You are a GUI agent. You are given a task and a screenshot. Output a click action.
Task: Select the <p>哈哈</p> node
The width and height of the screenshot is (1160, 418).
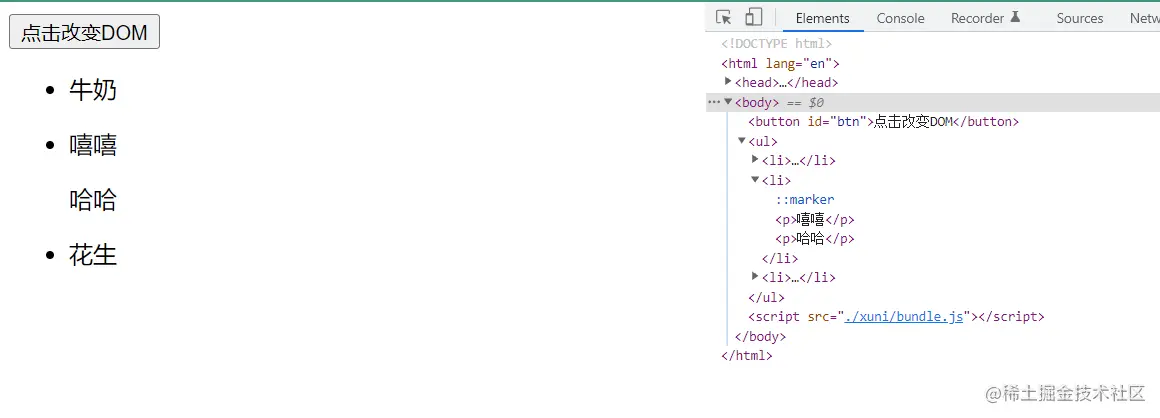pos(815,239)
